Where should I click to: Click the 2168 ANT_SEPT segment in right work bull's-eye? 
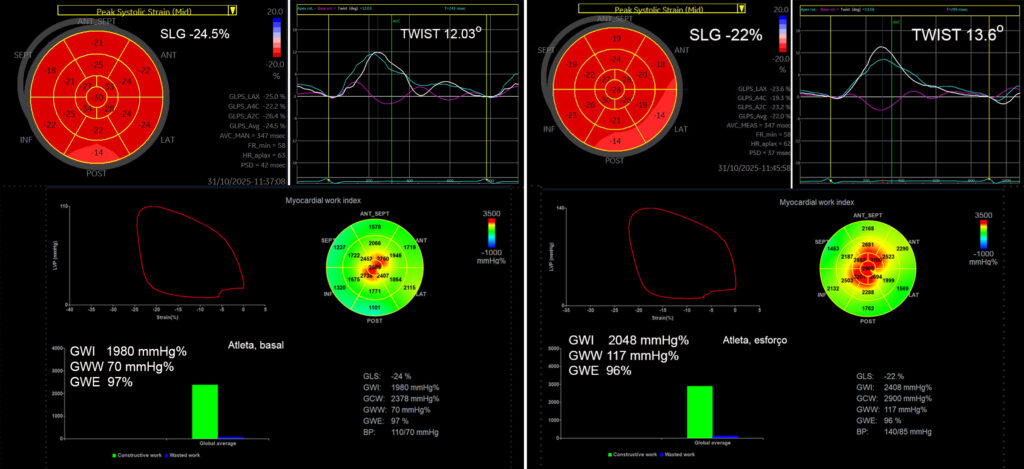coord(869,229)
